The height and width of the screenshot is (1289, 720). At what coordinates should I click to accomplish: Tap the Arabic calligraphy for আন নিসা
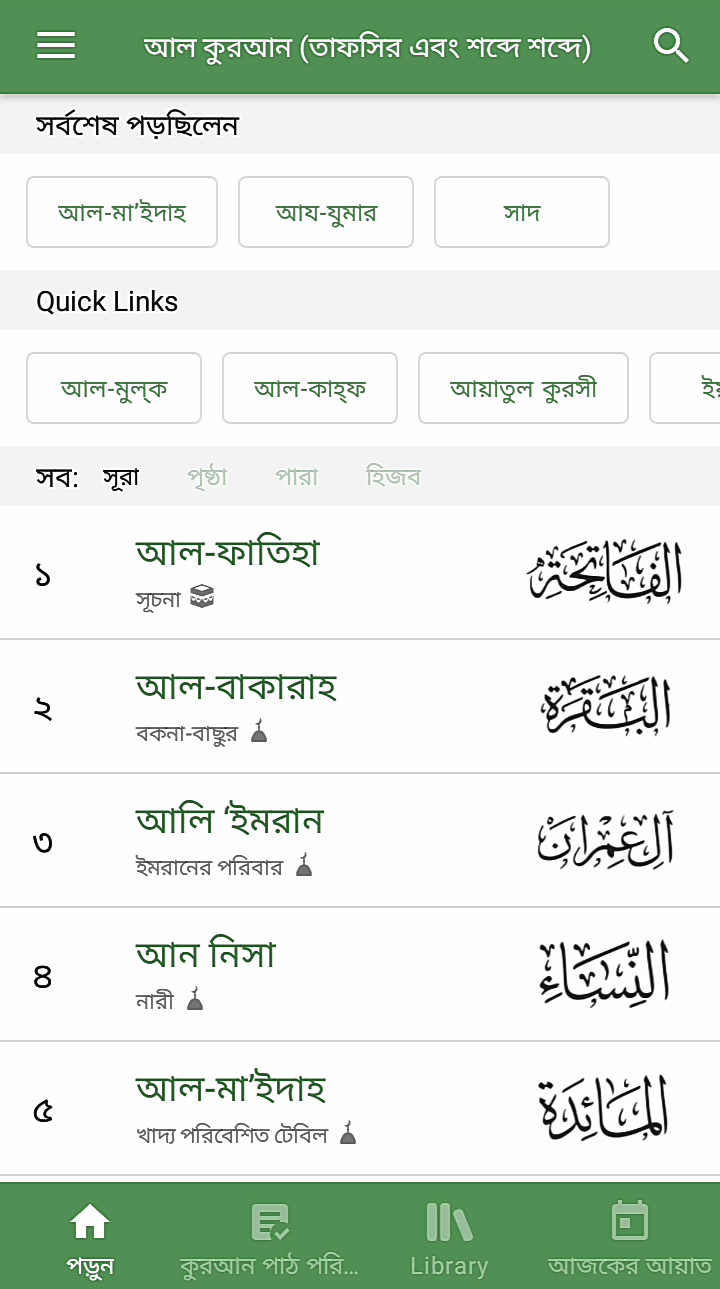point(604,975)
